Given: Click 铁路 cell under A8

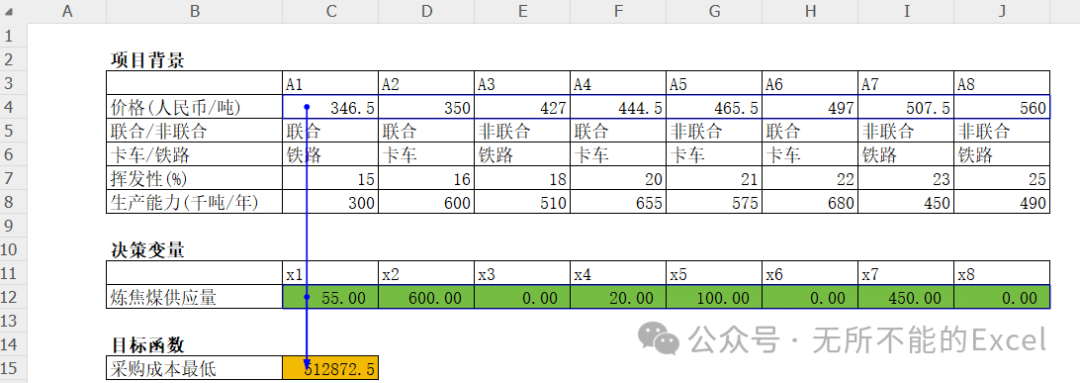Looking at the screenshot, I should coord(1001,154).
